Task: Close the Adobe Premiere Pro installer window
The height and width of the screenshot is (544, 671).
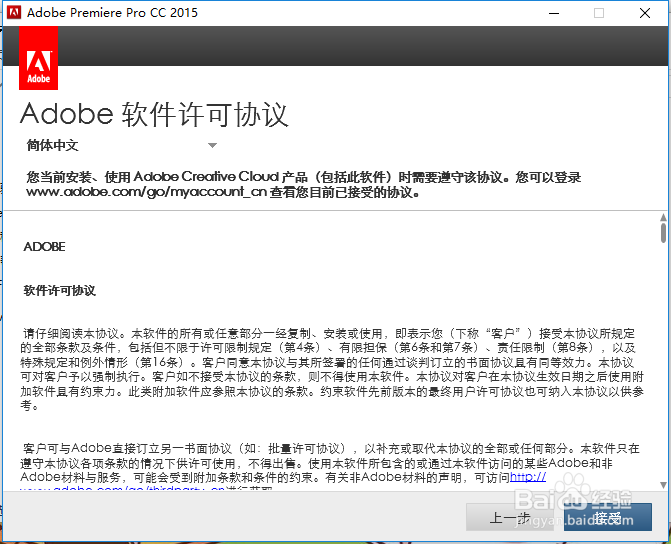Action: (x=645, y=13)
